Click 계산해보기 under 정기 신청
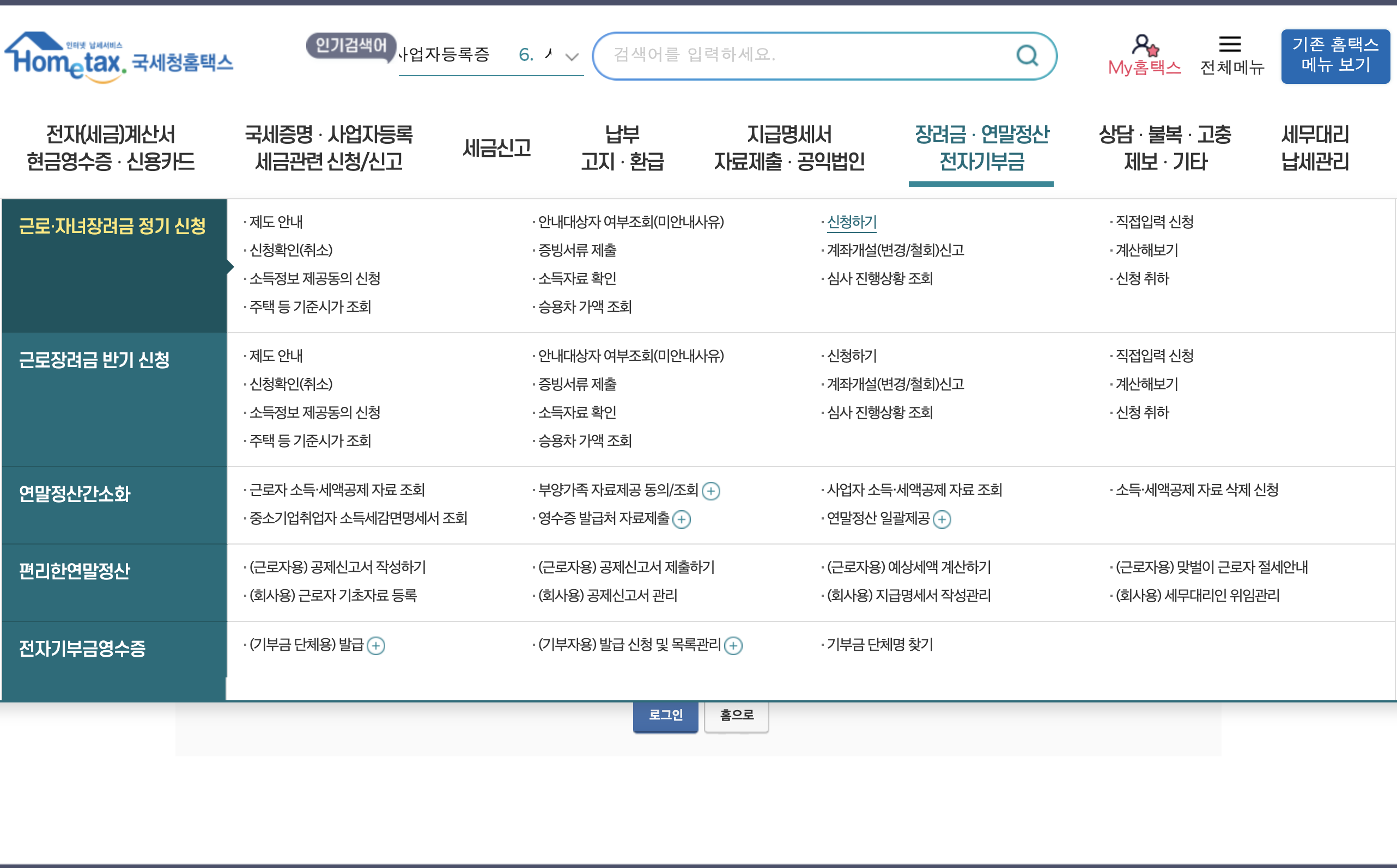This screenshot has height=868, width=1397. (1146, 250)
